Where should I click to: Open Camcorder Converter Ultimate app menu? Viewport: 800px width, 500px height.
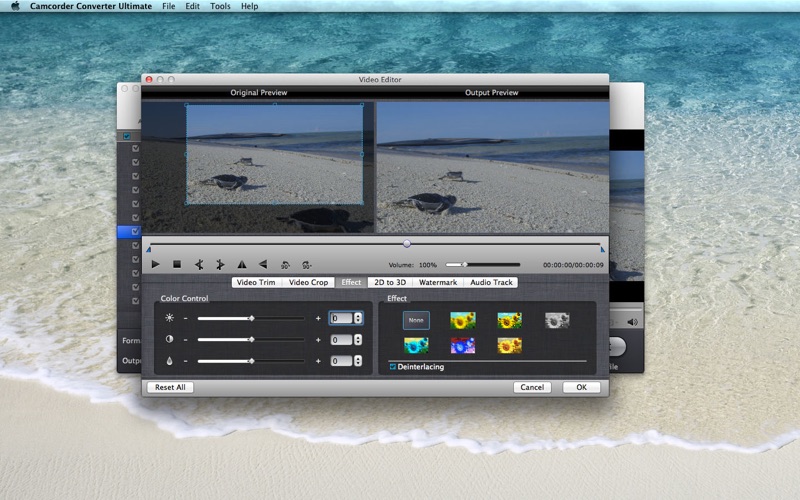click(x=91, y=6)
